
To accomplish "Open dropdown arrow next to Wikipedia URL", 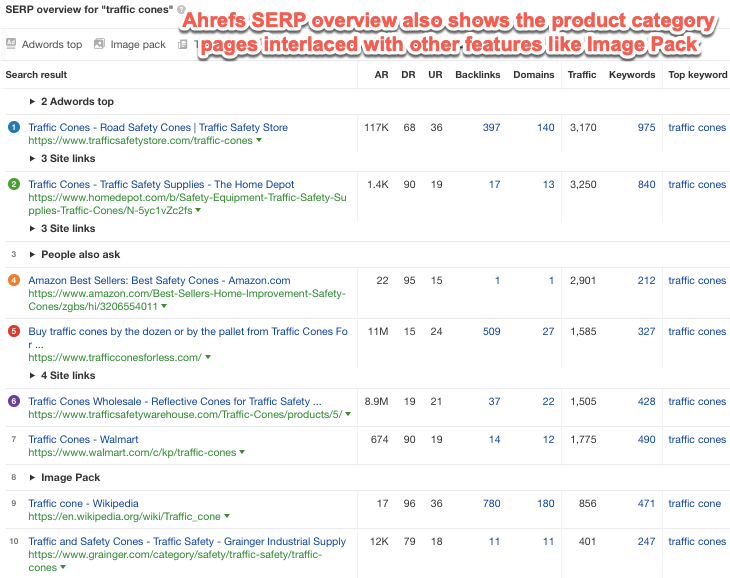I will tap(227, 517).
